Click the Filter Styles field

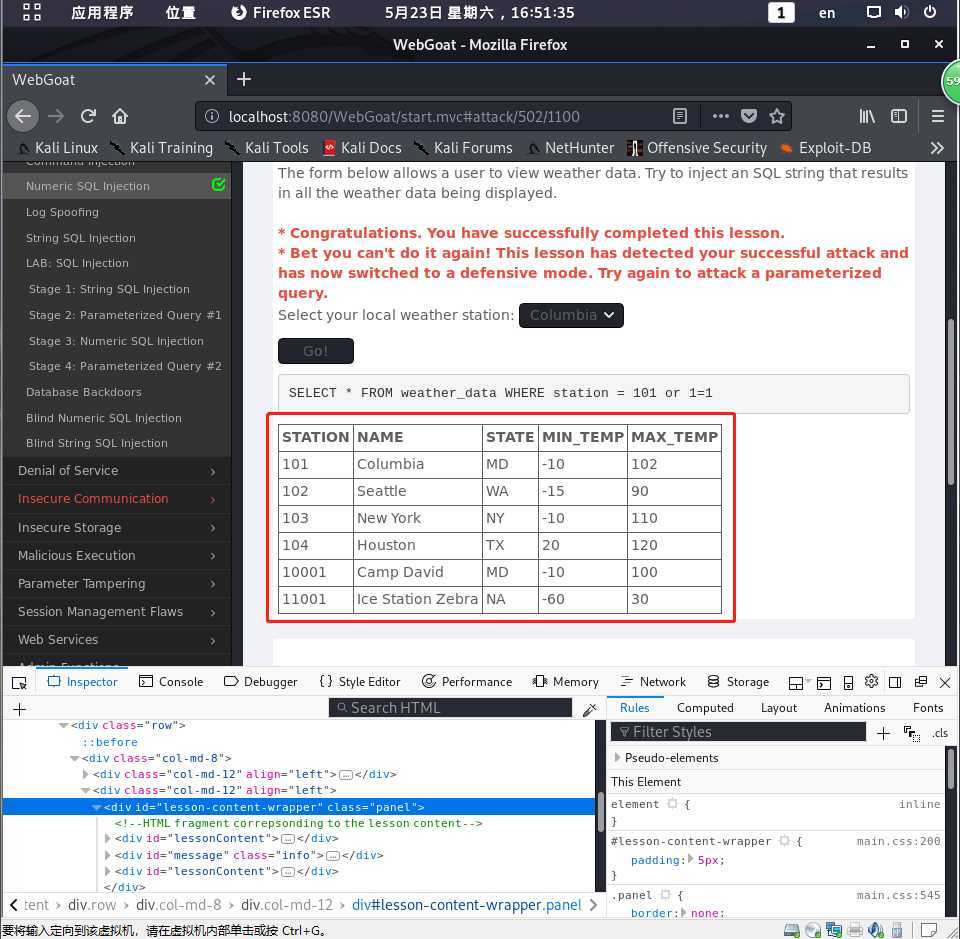tap(738, 732)
